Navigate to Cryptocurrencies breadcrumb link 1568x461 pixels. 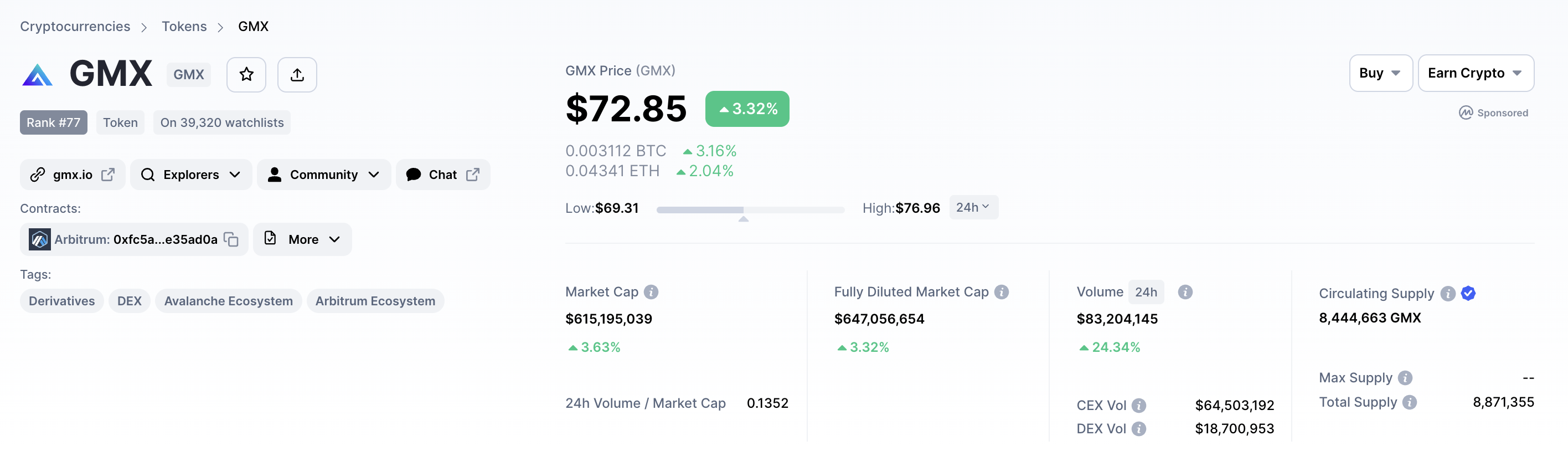pos(75,26)
